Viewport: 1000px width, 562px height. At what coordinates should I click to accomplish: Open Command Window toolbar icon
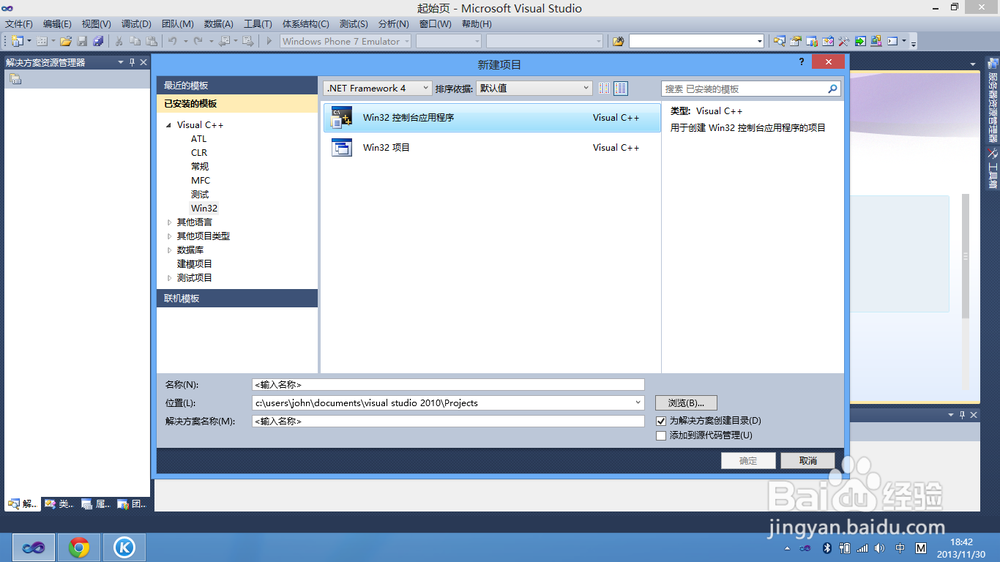coord(893,41)
